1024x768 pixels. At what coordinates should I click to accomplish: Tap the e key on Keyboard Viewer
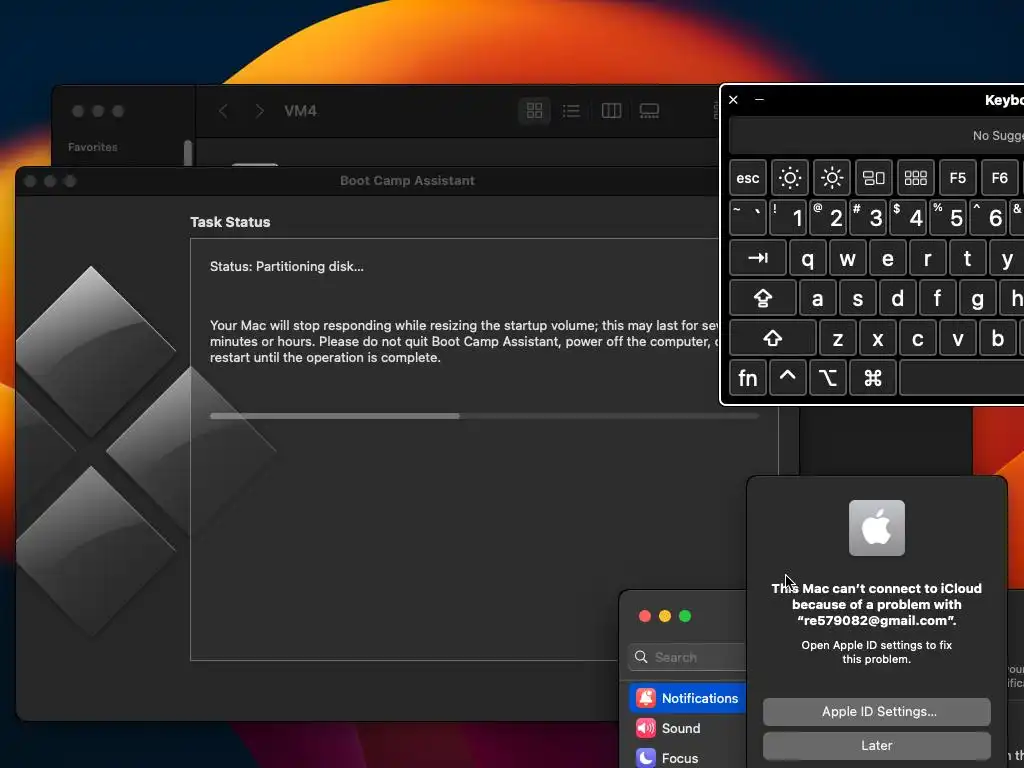click(x=888, y=258)
